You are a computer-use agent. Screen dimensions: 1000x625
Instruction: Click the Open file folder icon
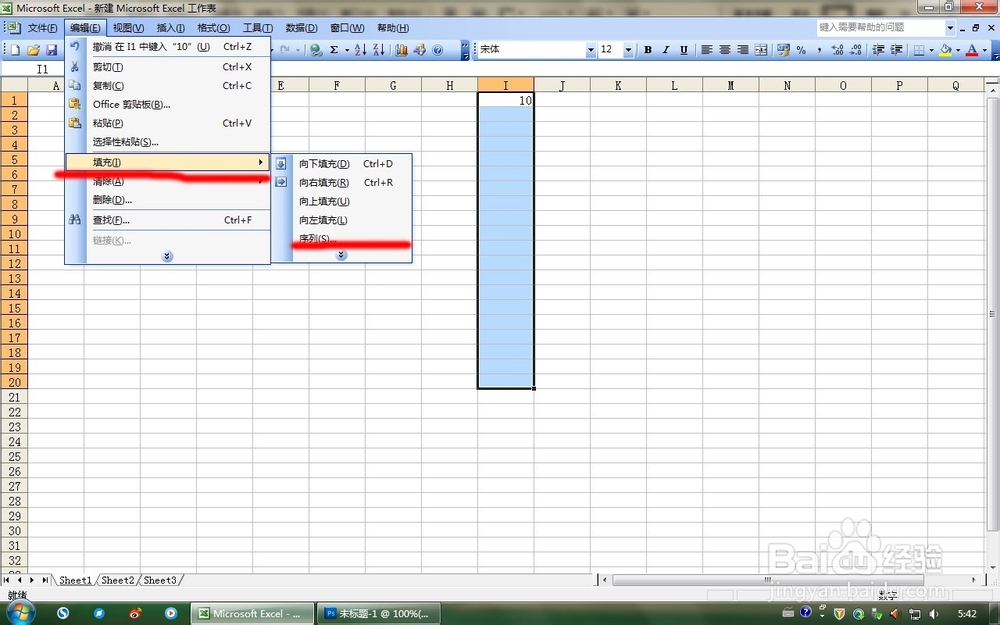[x=33, y=50]
